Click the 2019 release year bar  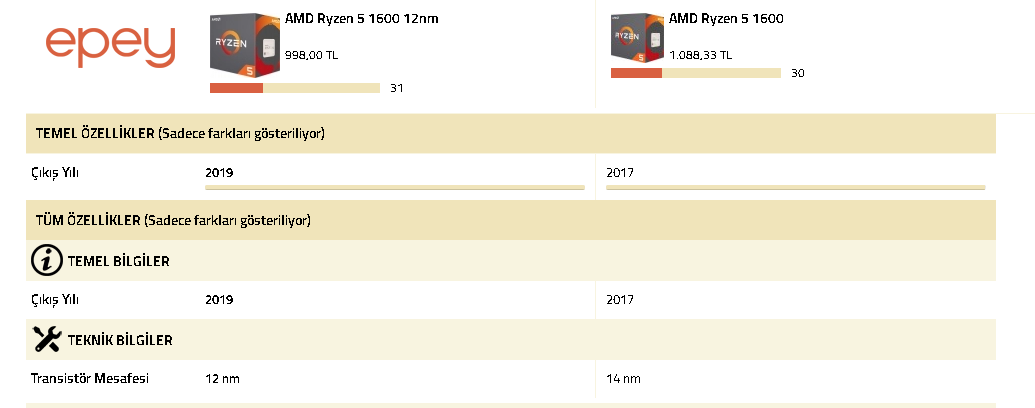tap(395, 187)
